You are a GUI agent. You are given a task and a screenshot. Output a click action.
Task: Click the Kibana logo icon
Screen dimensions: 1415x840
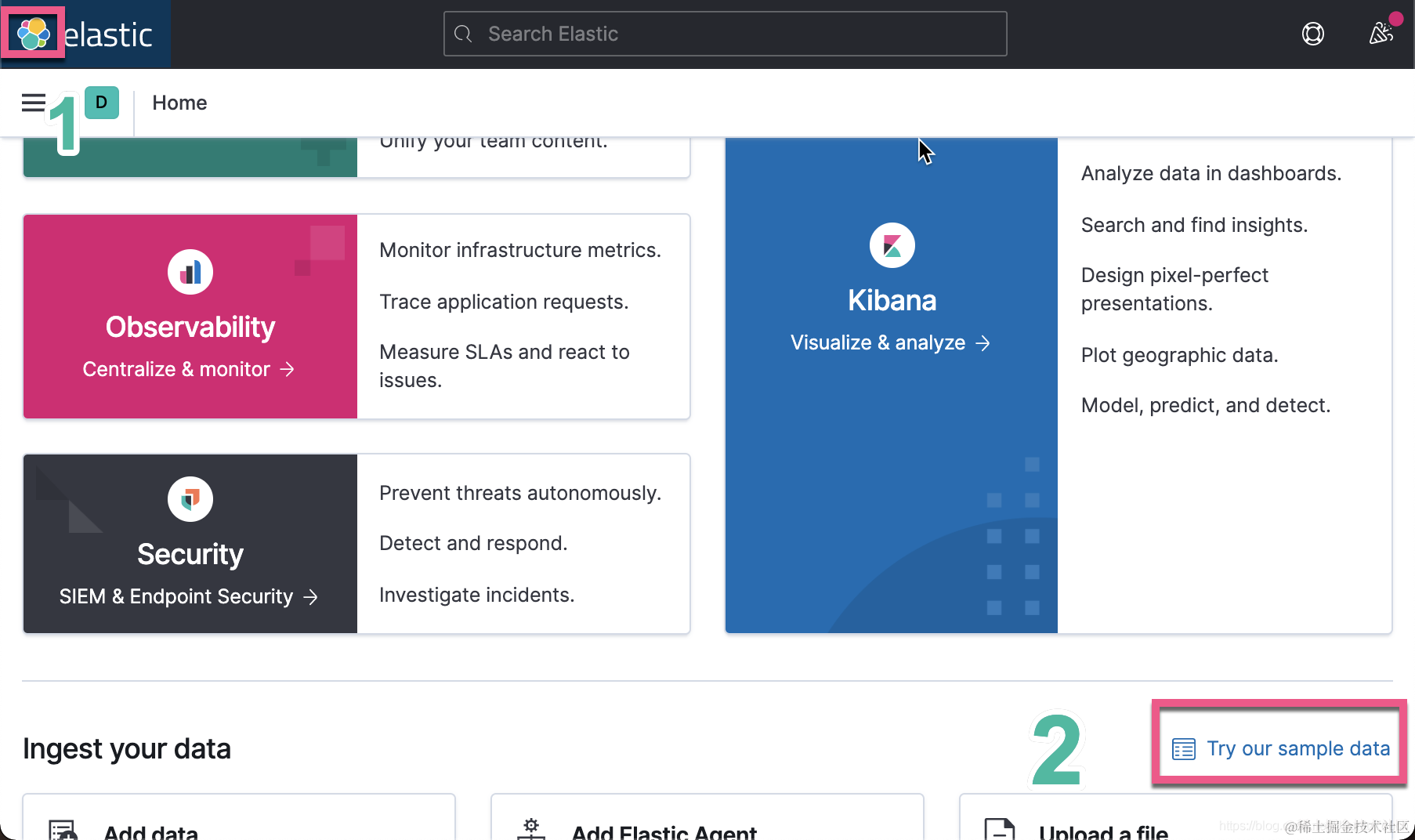coord(892,245)
